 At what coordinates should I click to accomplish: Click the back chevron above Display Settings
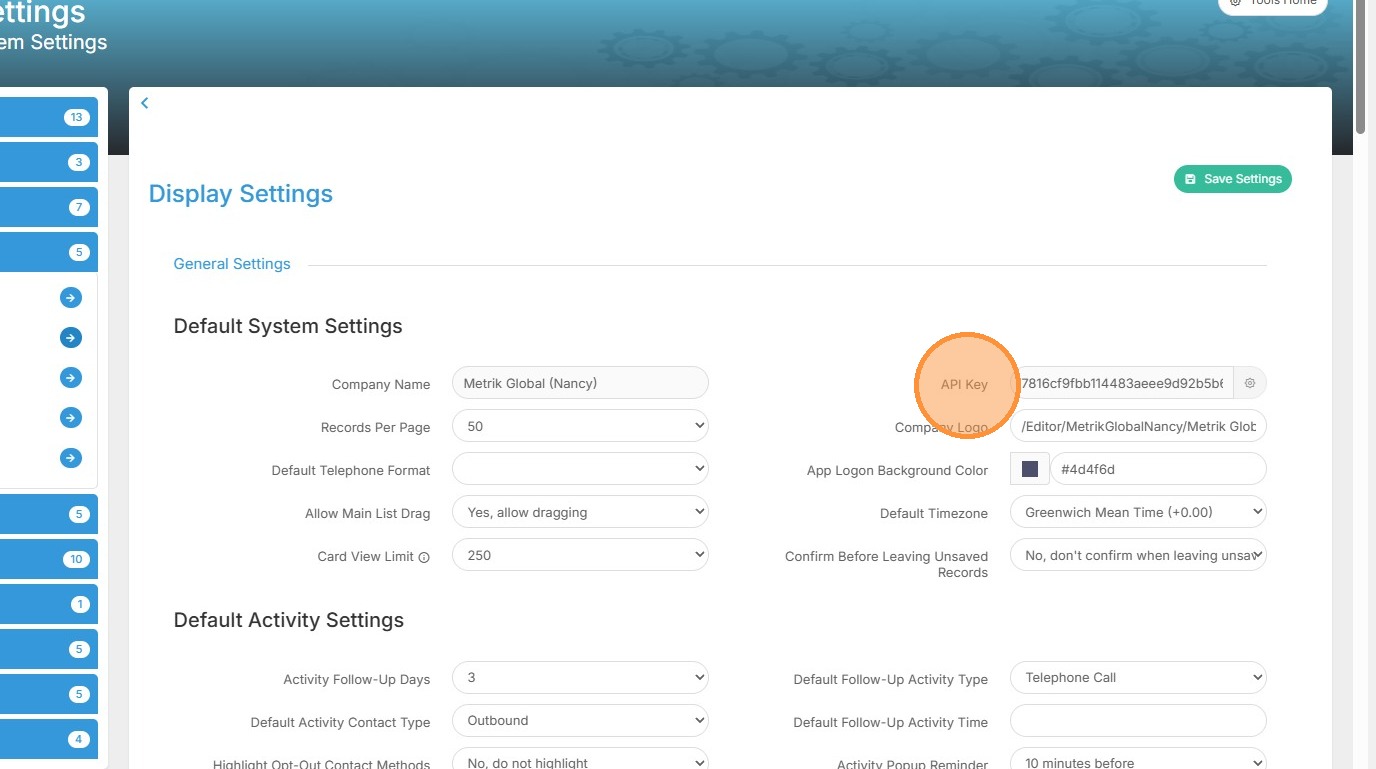[x=145, y=103]
